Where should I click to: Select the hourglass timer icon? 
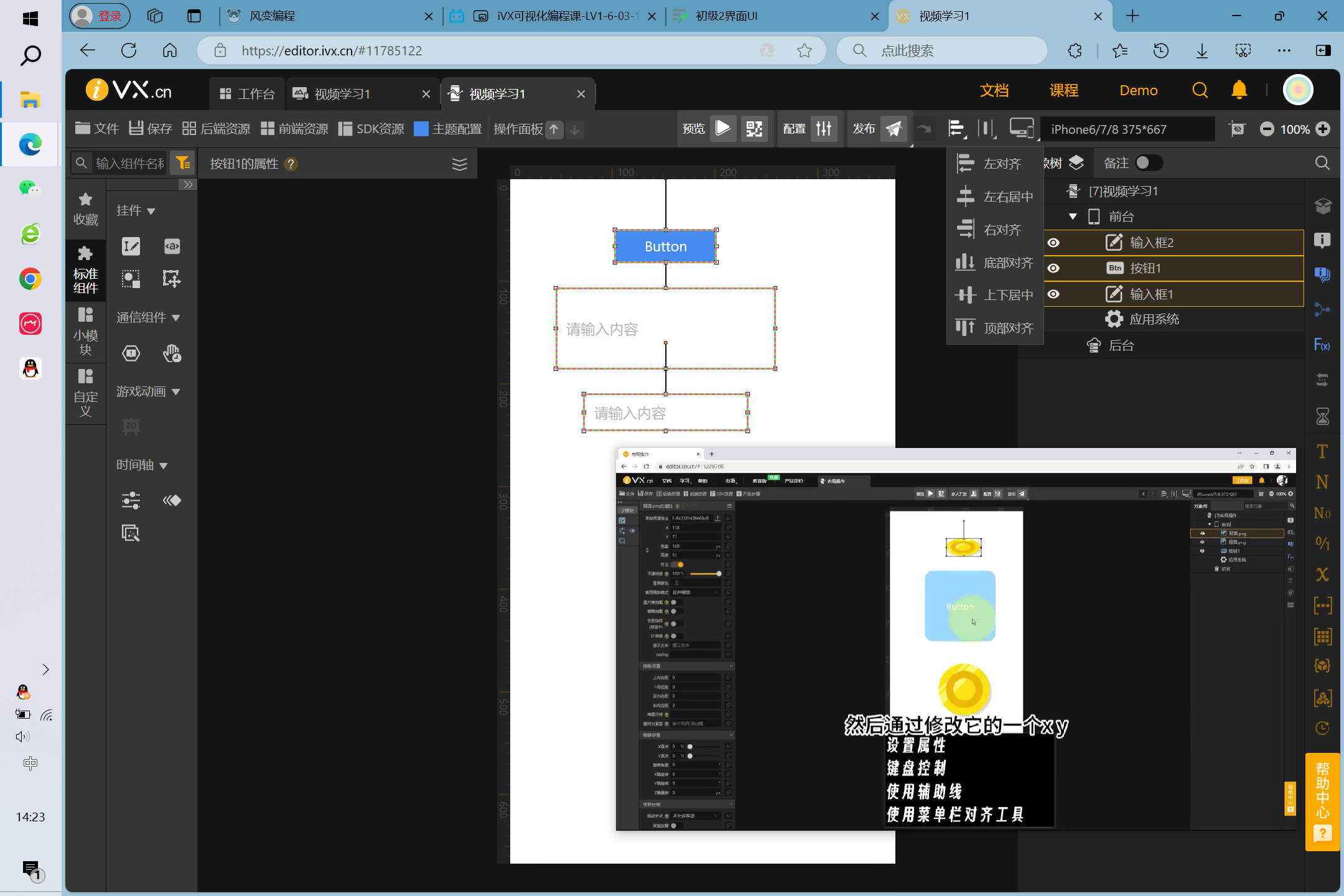tap(1322, 416)
